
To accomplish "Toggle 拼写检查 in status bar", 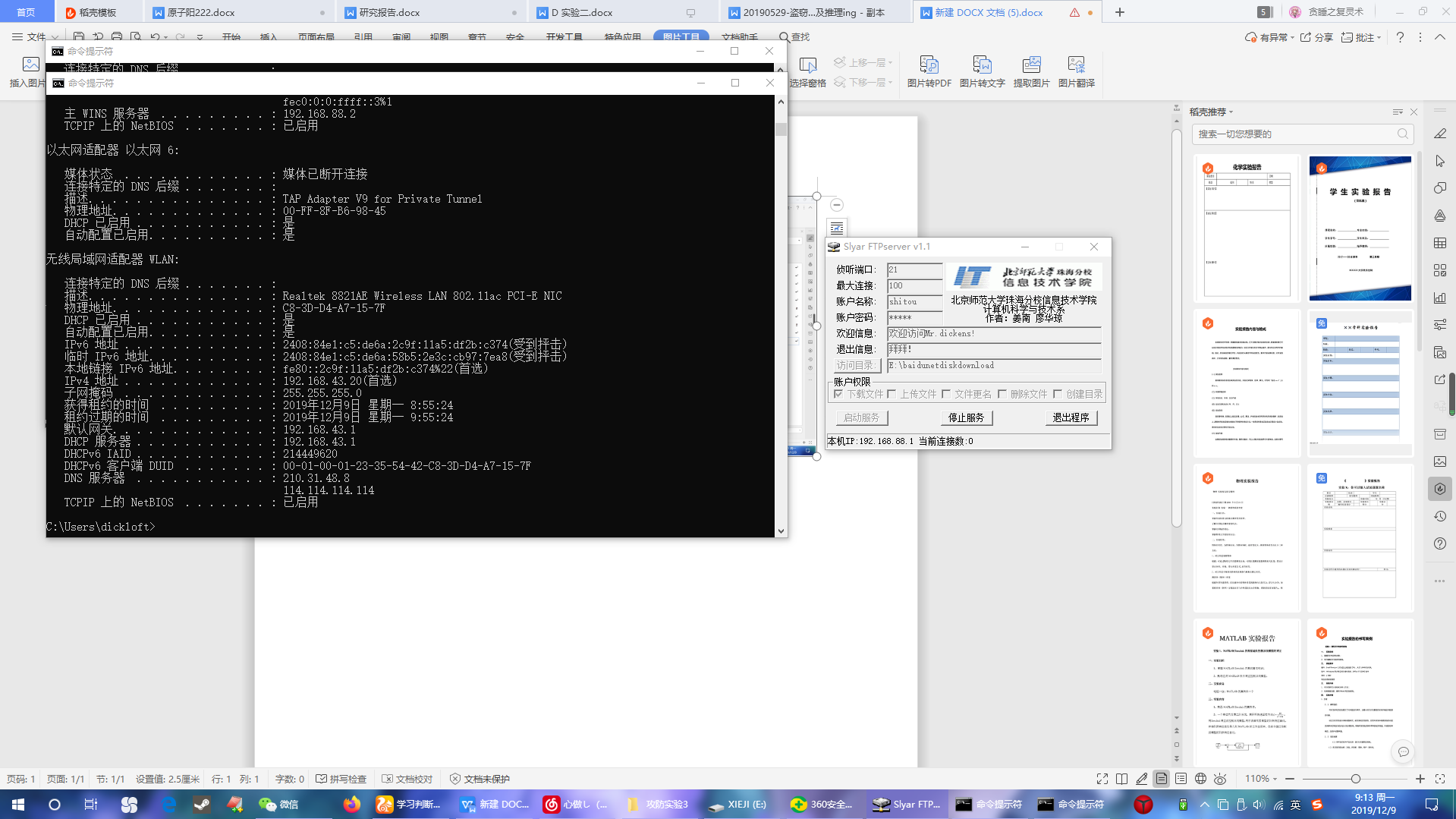I will point(341,779).
